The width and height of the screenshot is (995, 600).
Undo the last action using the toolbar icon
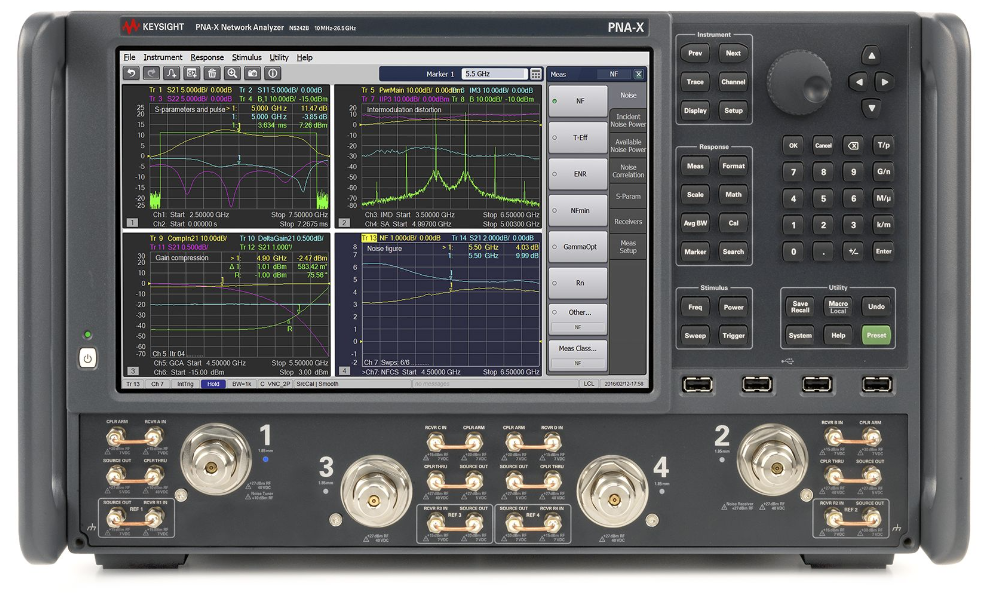(x=133, y=73)
